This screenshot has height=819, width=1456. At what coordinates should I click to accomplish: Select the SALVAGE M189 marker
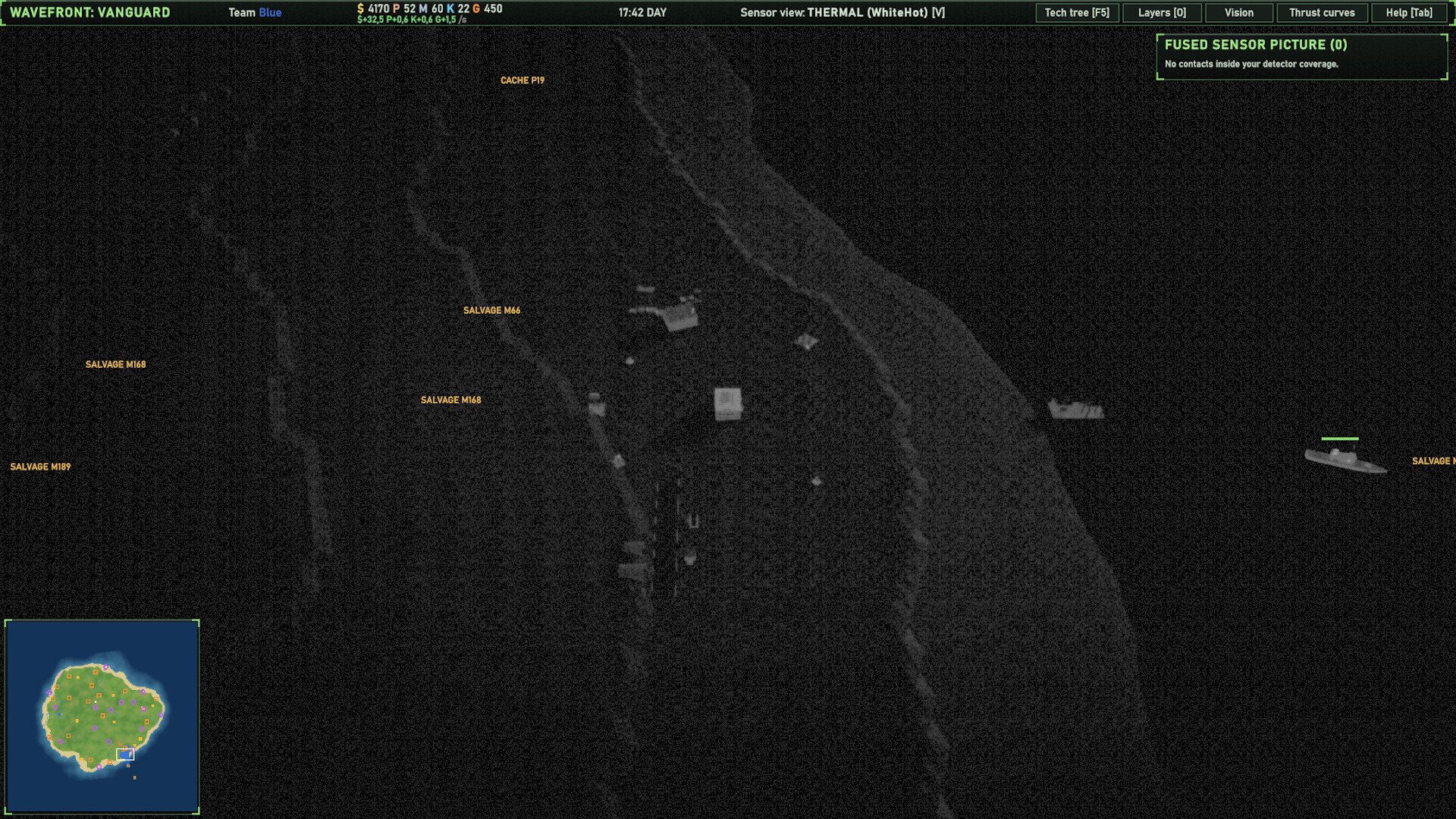(40, 467)
